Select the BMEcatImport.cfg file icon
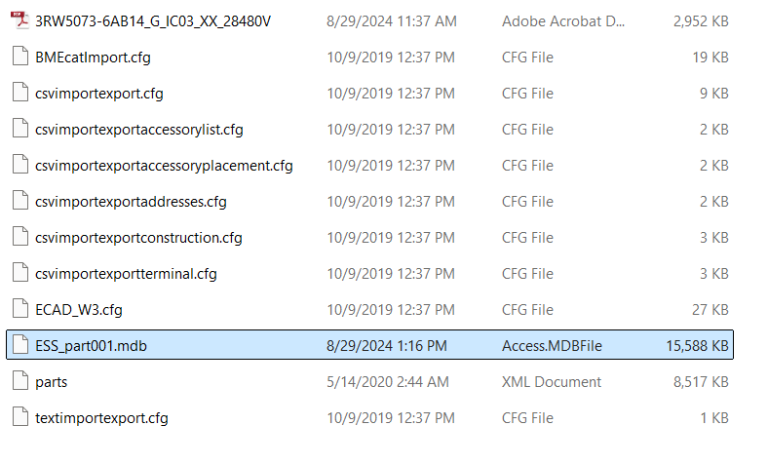 click(20, 56)
